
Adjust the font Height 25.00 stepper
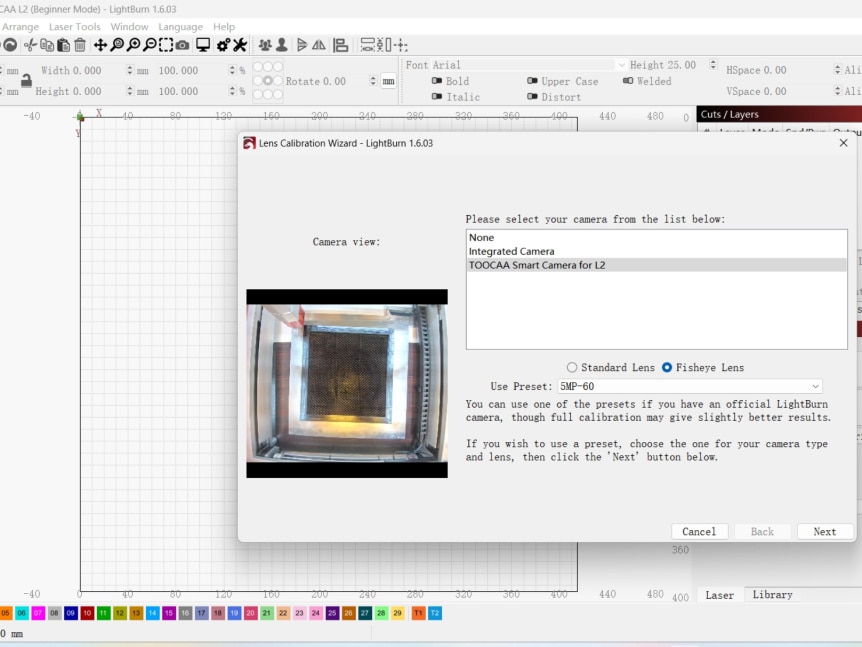[713, 65]
